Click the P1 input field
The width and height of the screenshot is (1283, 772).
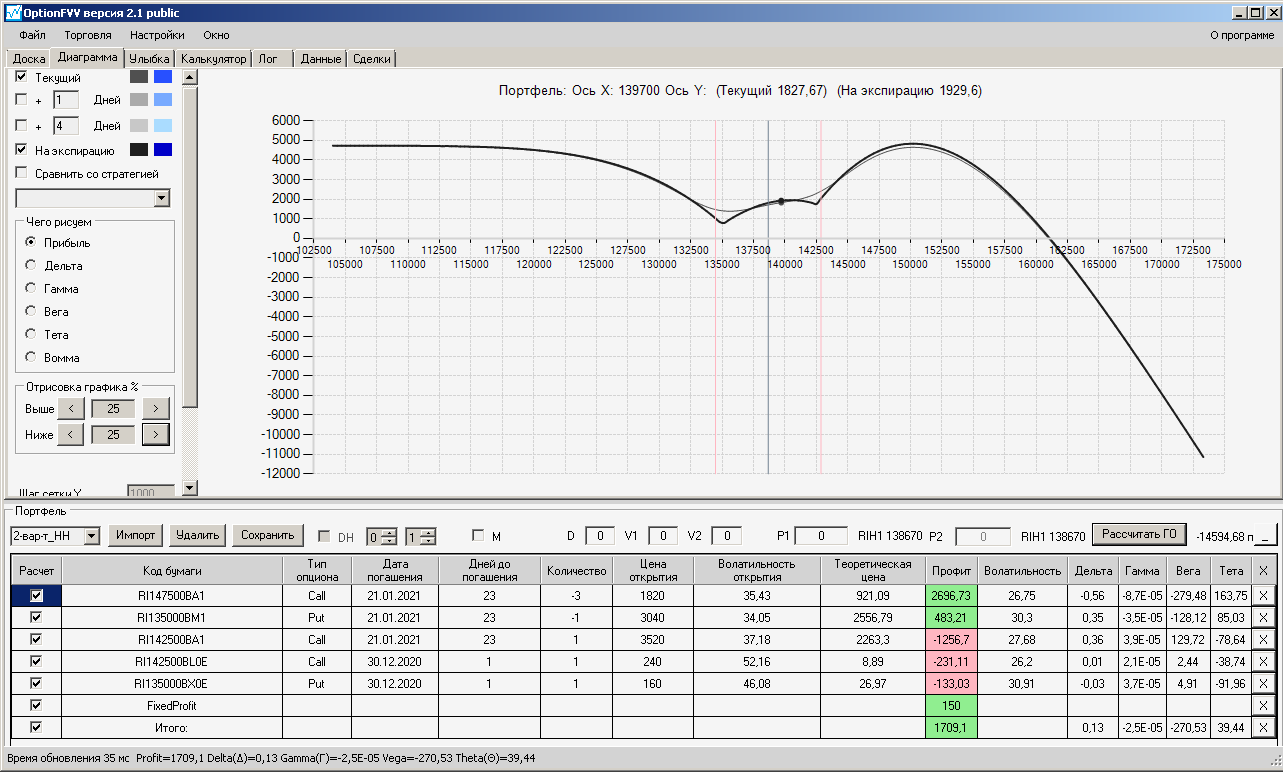click(x=821, y=536)
